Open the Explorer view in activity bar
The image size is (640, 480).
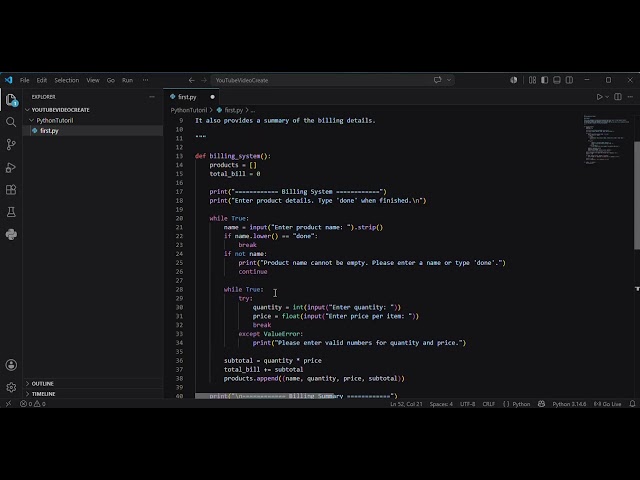point(11,100)
